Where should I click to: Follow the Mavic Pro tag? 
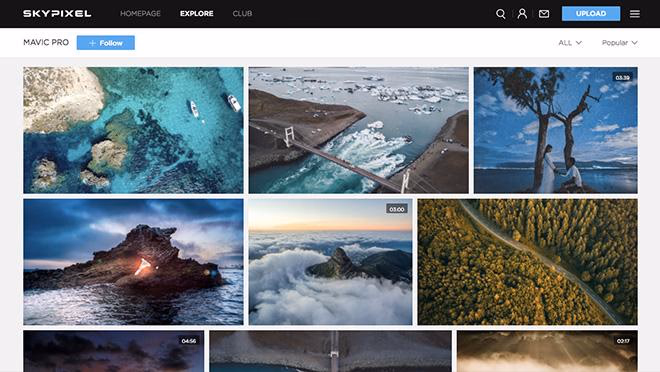pos(106,43)
